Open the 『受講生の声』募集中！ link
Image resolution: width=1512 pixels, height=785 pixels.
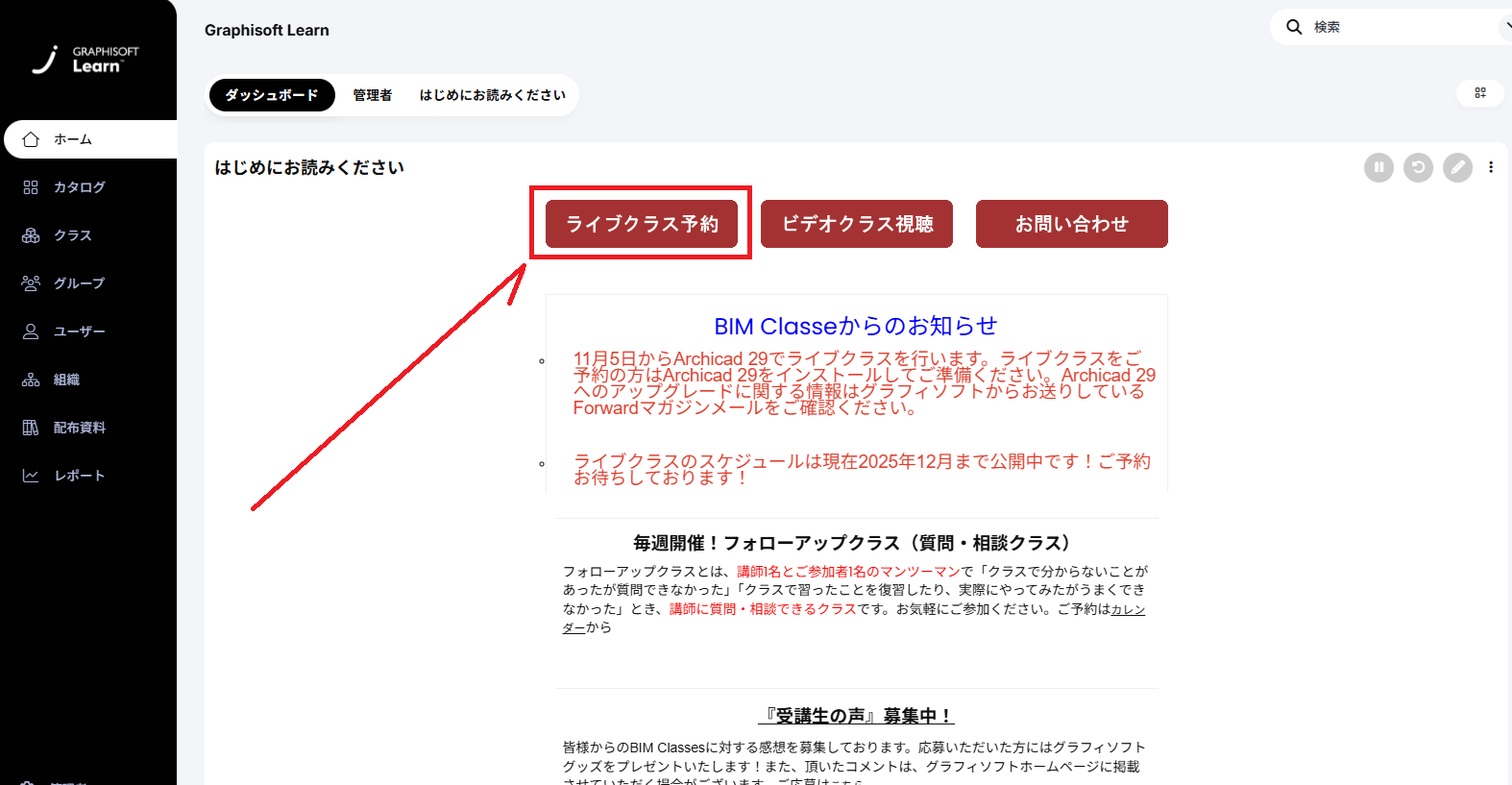[x=856, y=716]
